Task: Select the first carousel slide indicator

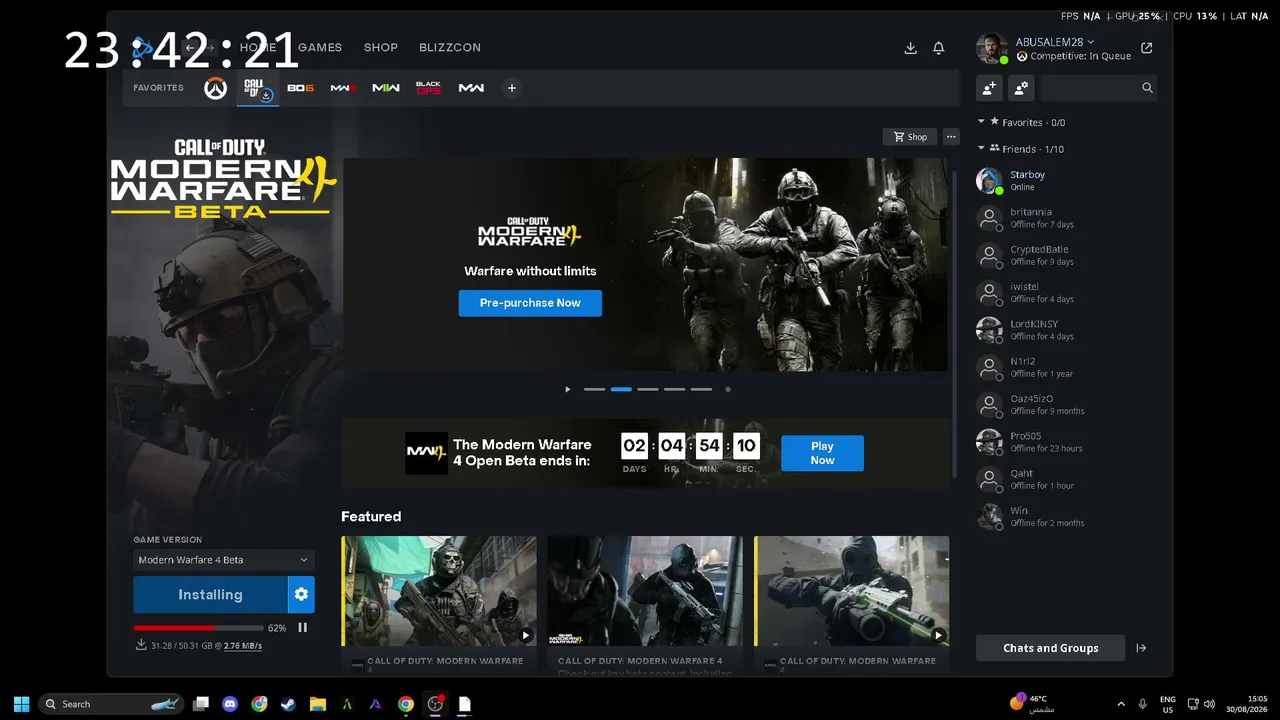Action: (594, 389)
